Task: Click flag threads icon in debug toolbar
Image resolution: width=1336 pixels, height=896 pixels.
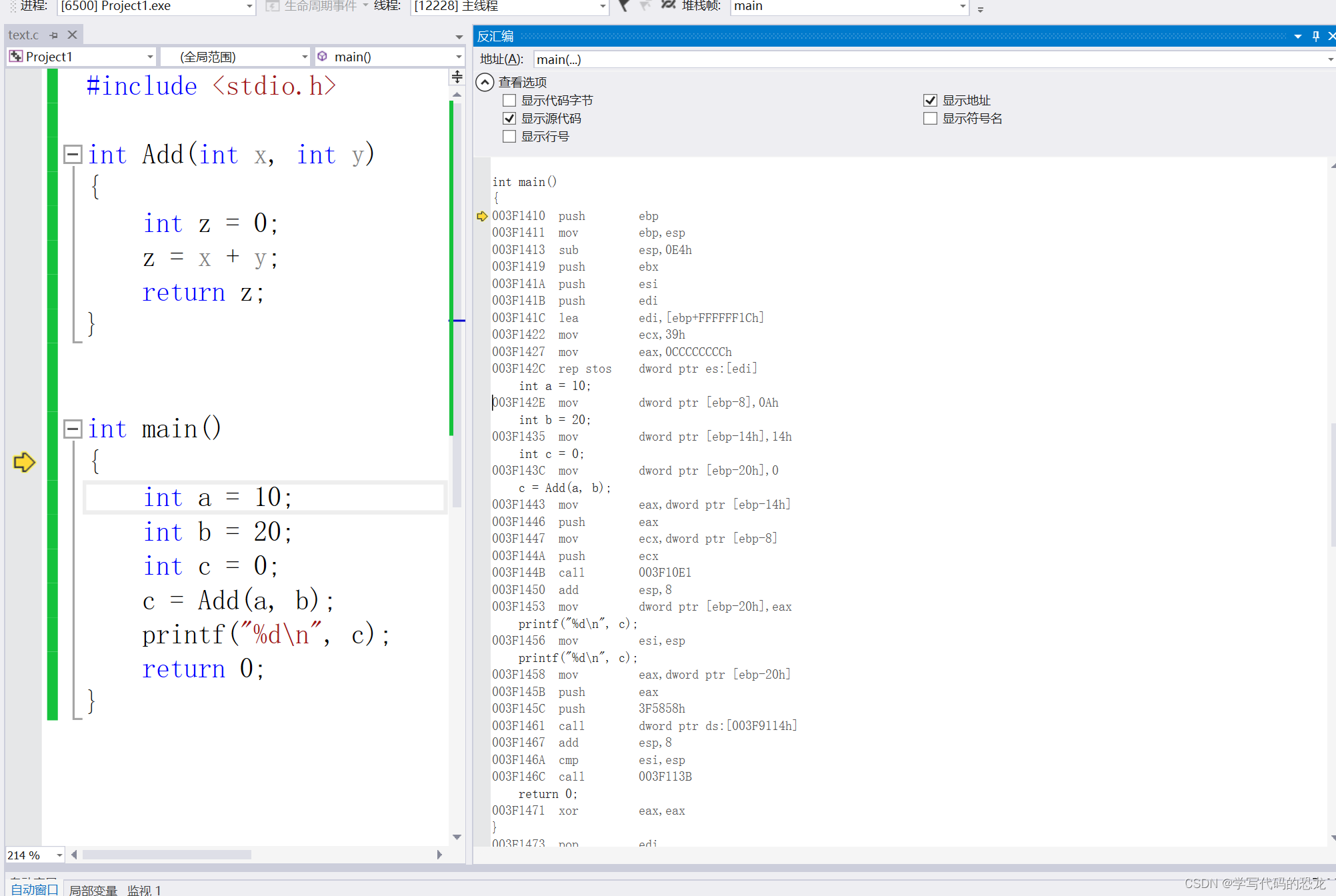Action: (623, 6)
